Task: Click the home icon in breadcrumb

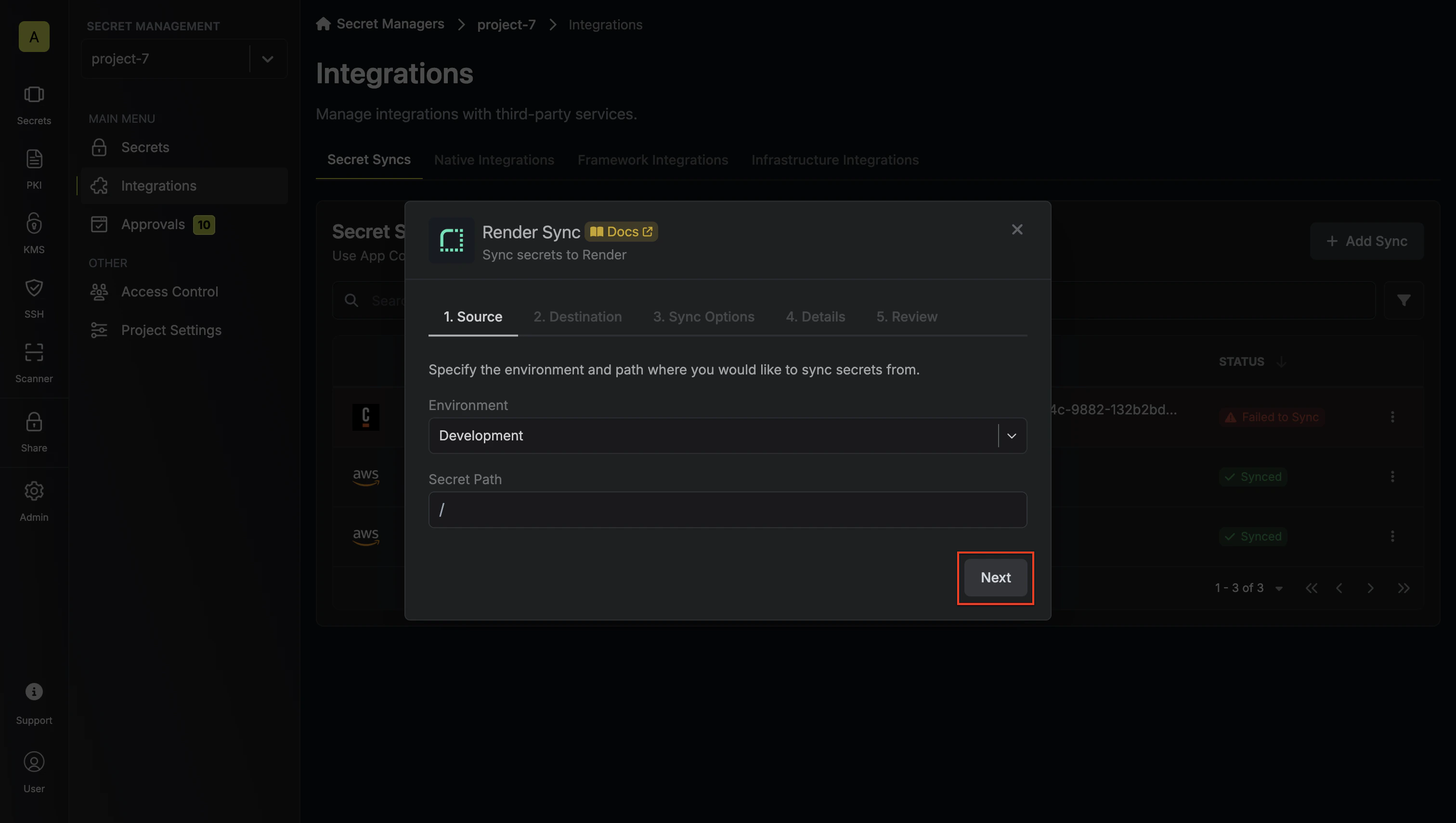Action: click(x=323, y=24)
